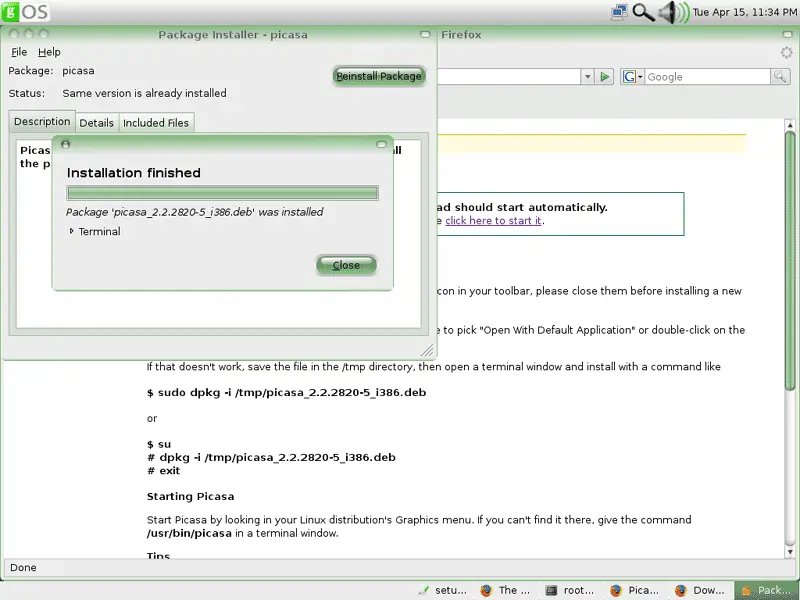Screen dimensions: 800x600
Task: Click the Firefox loading throbber icon
Action: pos(786,52)
